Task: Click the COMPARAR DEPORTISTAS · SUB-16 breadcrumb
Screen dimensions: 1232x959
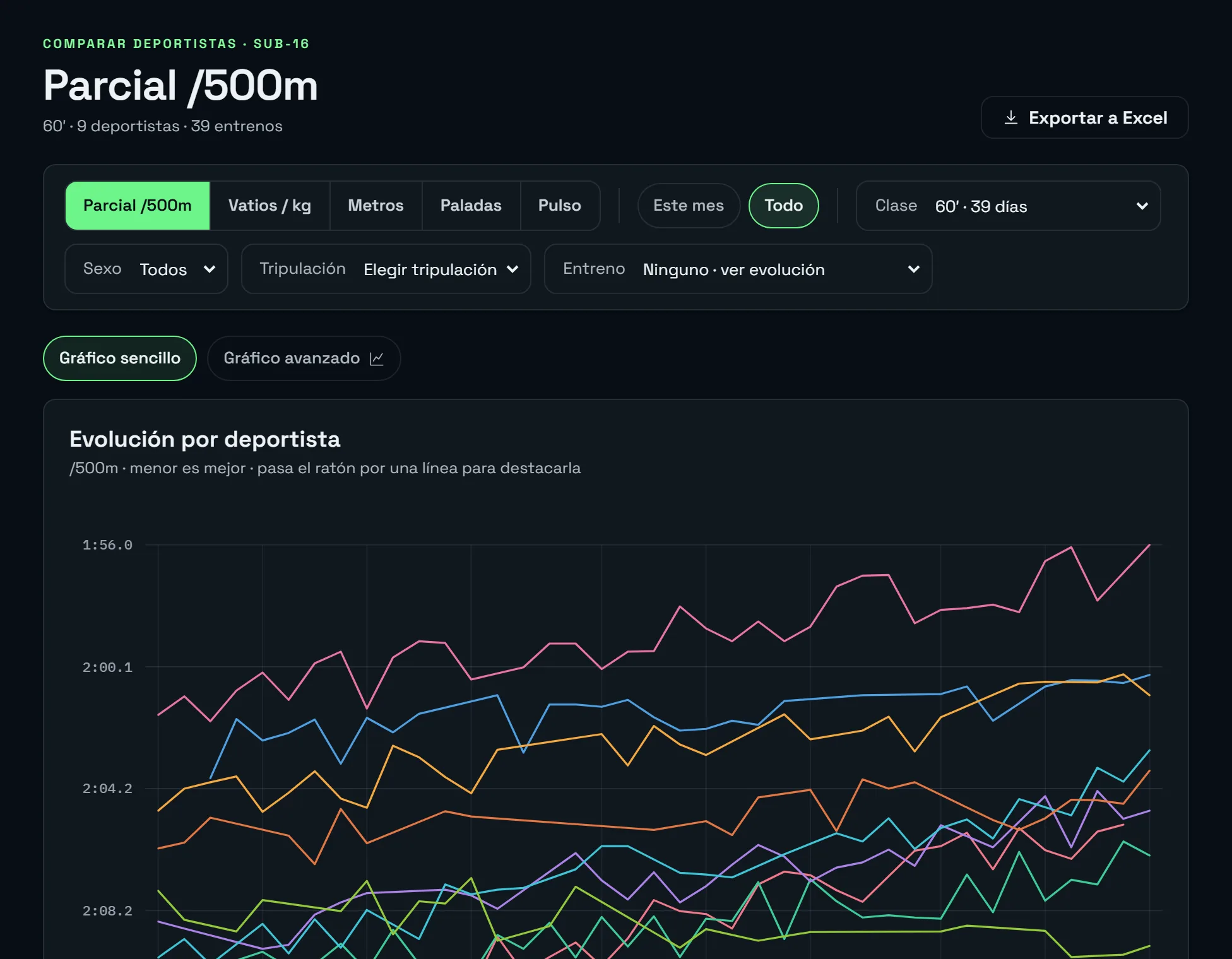Action: 176,44
